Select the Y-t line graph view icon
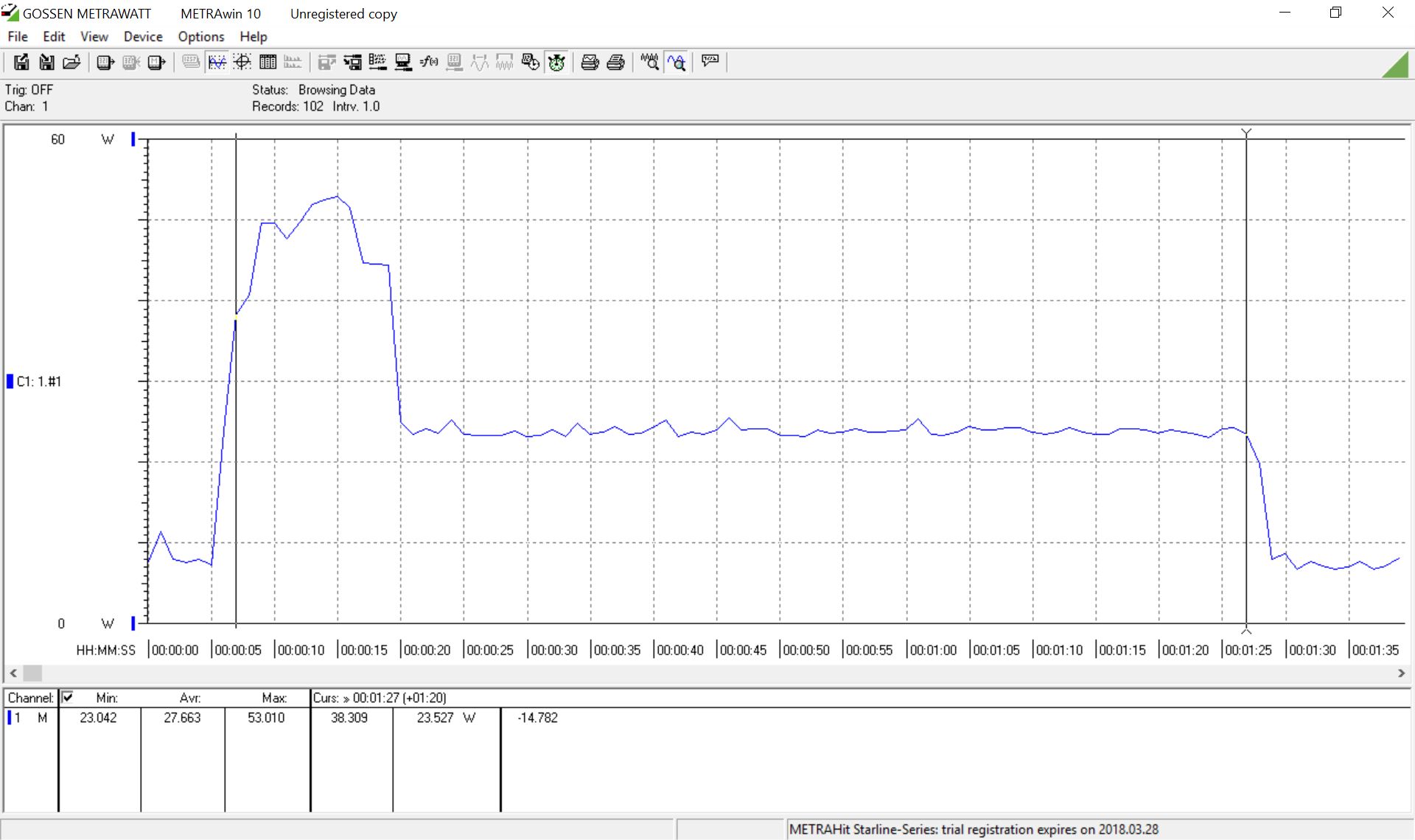This screenshot has height=840, width=1415. click(x=217, y=63)
